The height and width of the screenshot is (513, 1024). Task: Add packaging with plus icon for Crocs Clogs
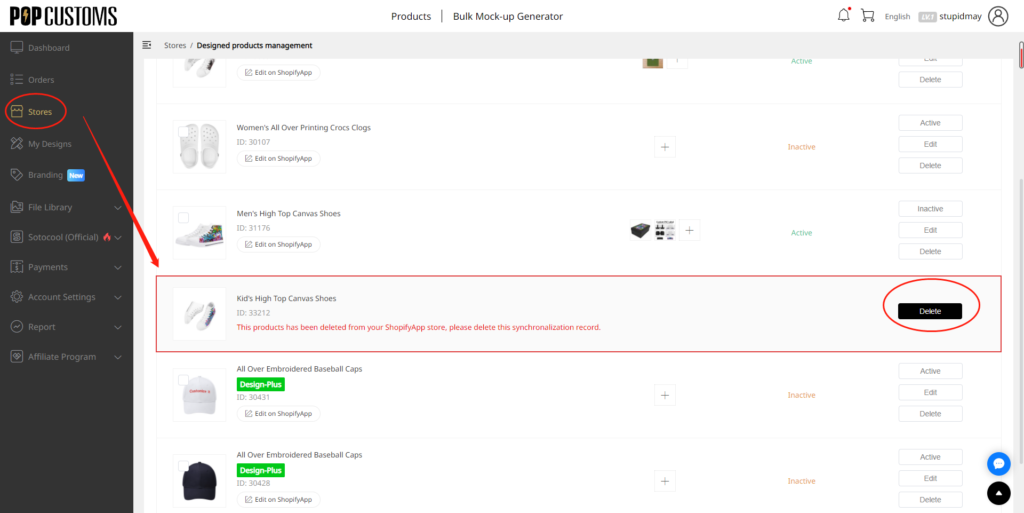[665, 147]
